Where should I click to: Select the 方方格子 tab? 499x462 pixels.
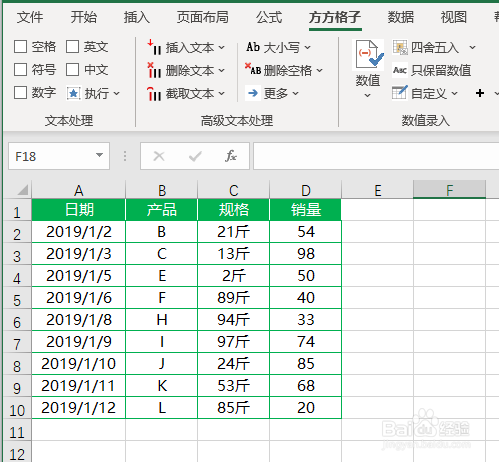[x=335, y=17]
